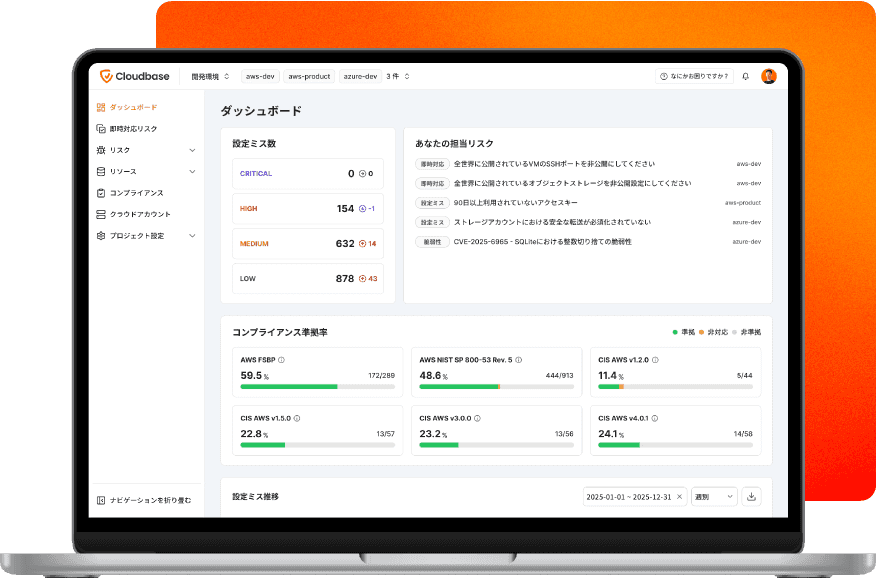Click the クラウドアカウント server icon
The image size is (876, 578).
coord(101,214)
